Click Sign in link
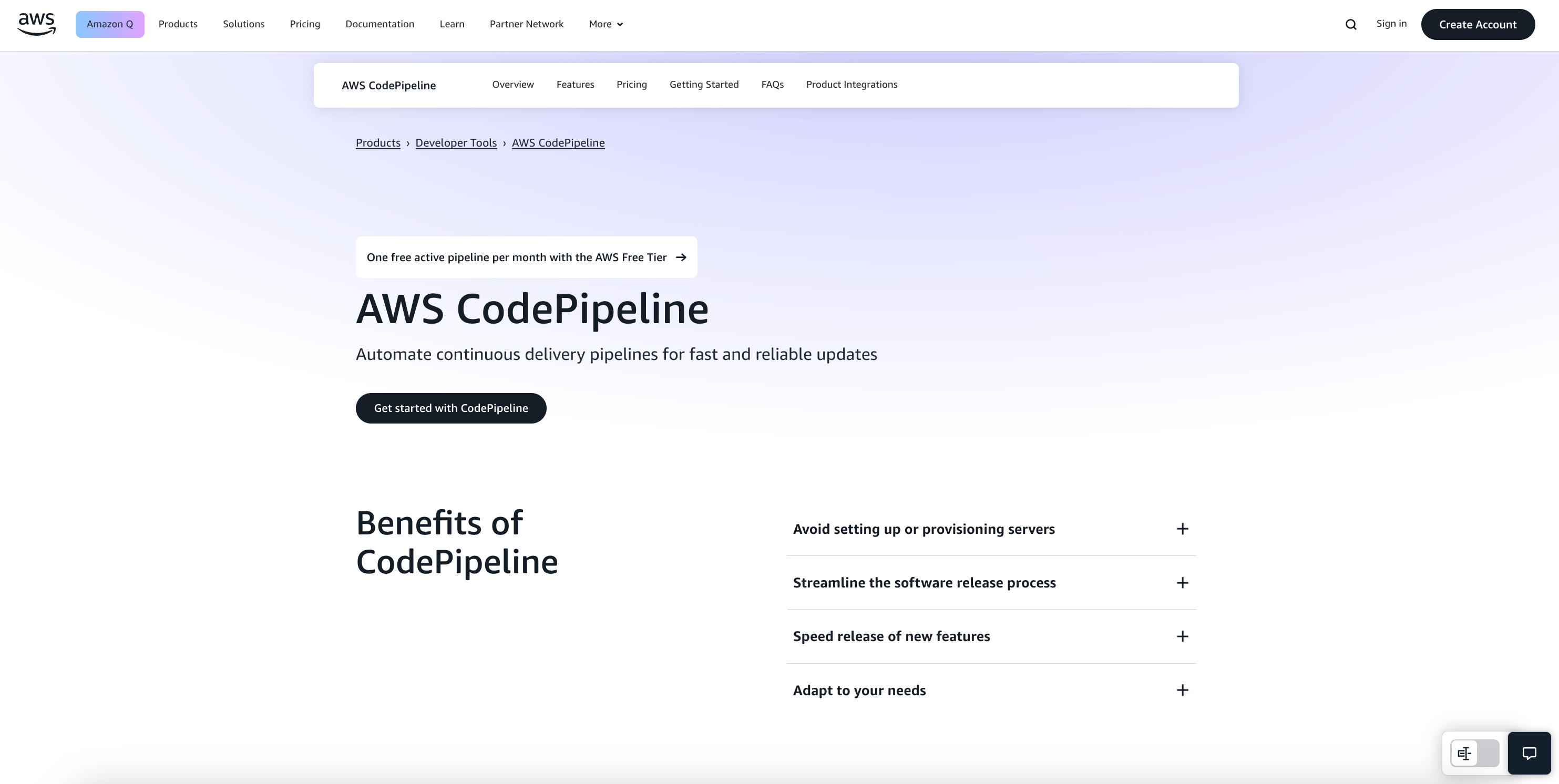The image size is (1559, 784). [1391, 24]
